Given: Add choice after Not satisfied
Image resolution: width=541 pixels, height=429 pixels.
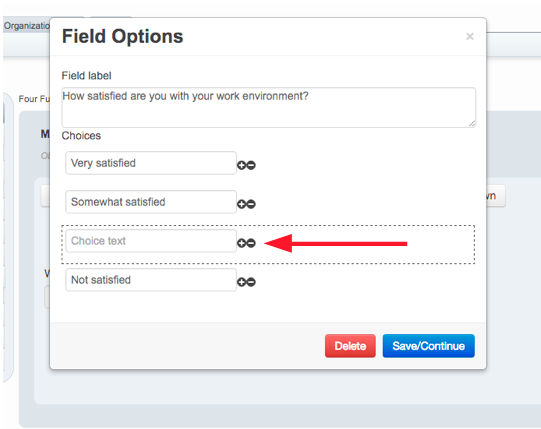Looking at the screenshot, I should [242, 282].
